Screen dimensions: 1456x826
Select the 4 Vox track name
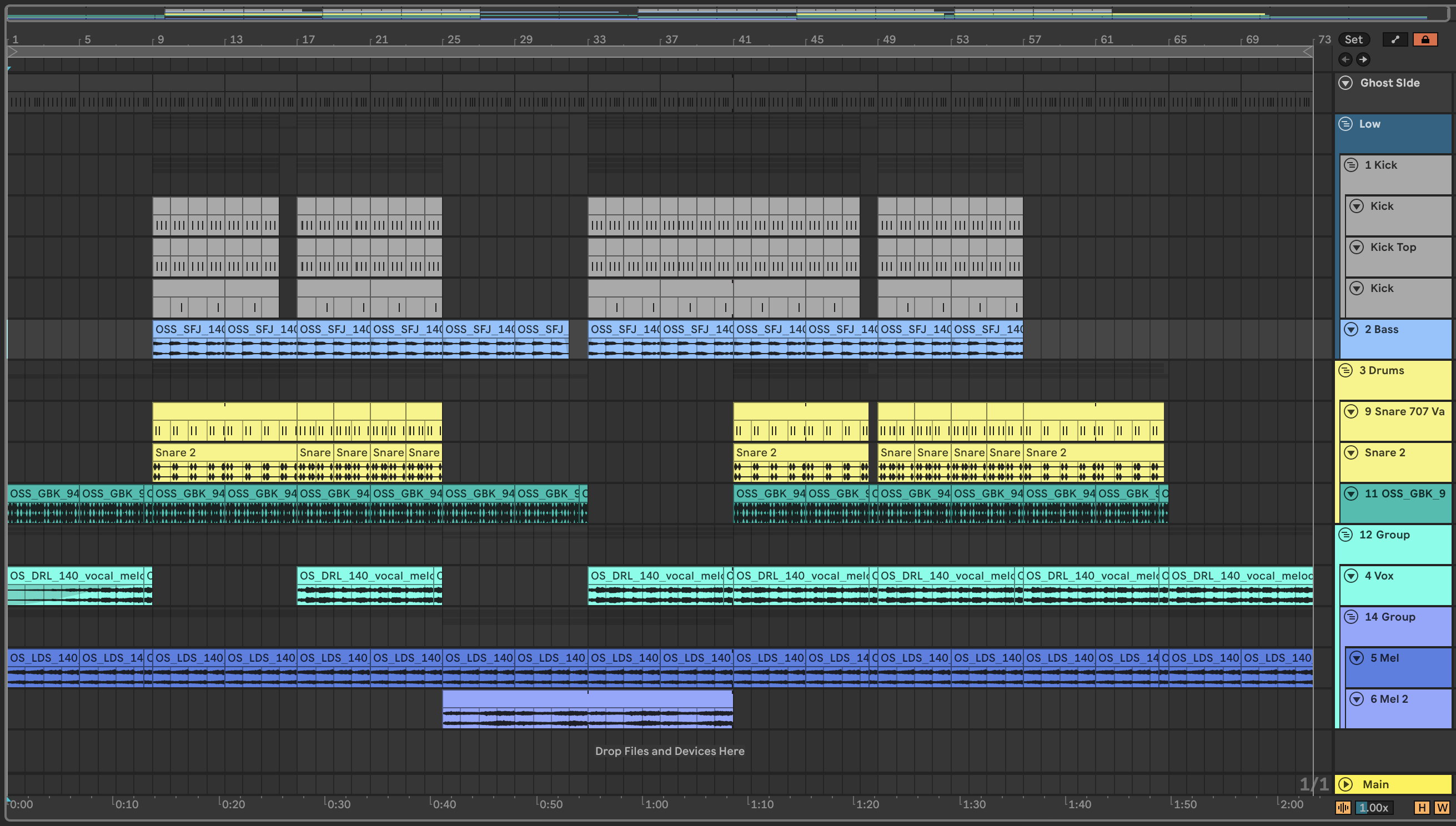pos(1379,576)
